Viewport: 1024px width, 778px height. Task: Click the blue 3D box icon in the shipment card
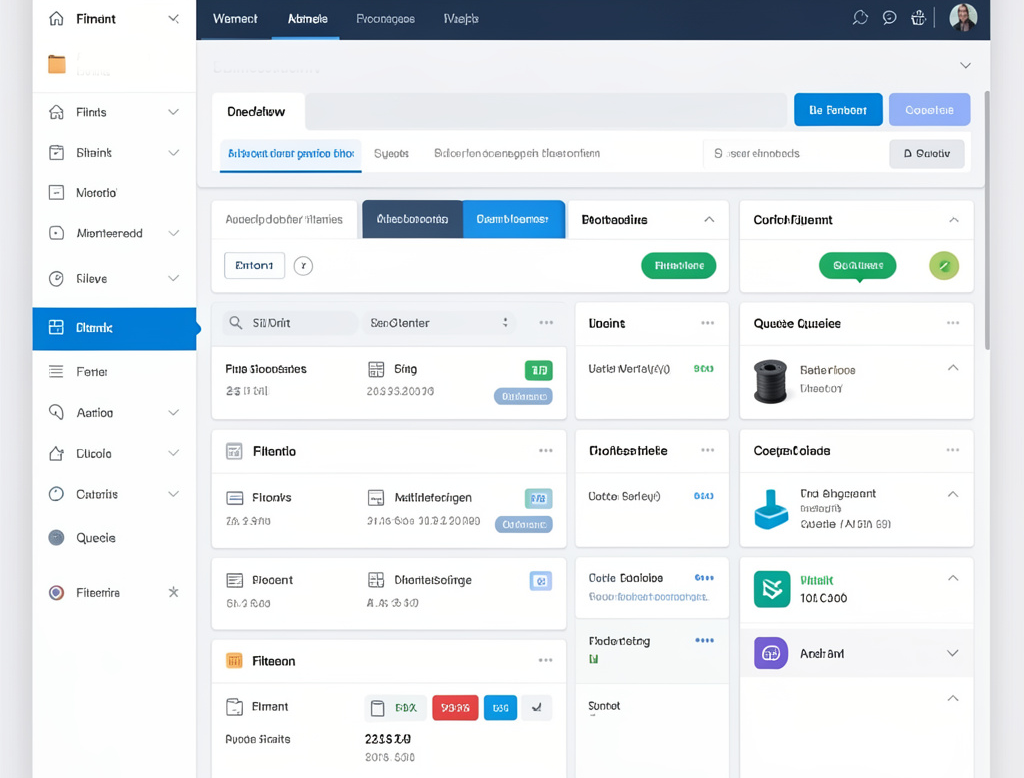click(770, 510)
